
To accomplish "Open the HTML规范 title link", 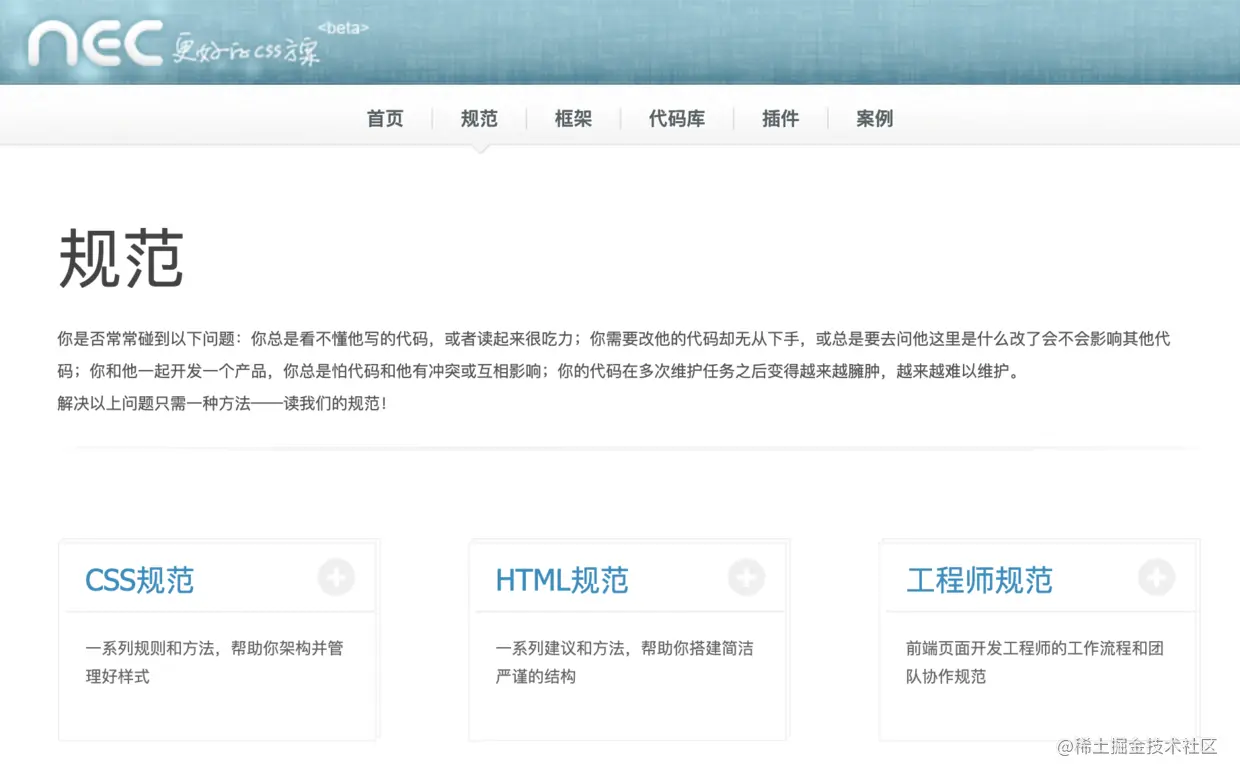I will click(562, 580).
